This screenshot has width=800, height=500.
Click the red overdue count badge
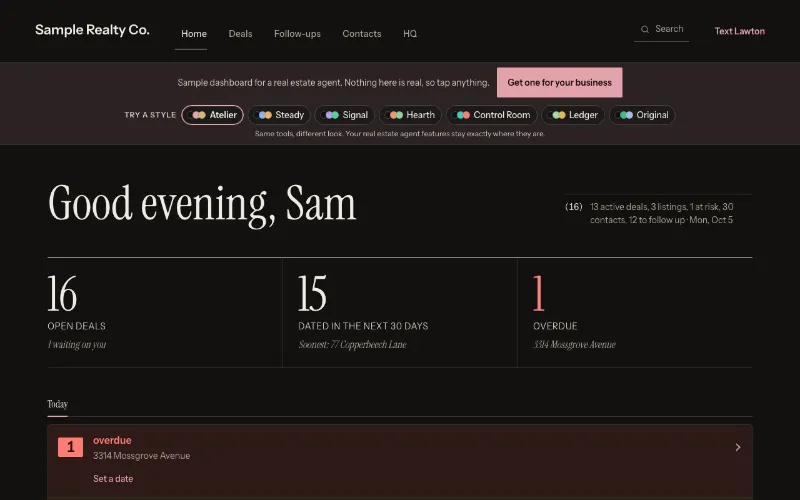coord(70,447)
